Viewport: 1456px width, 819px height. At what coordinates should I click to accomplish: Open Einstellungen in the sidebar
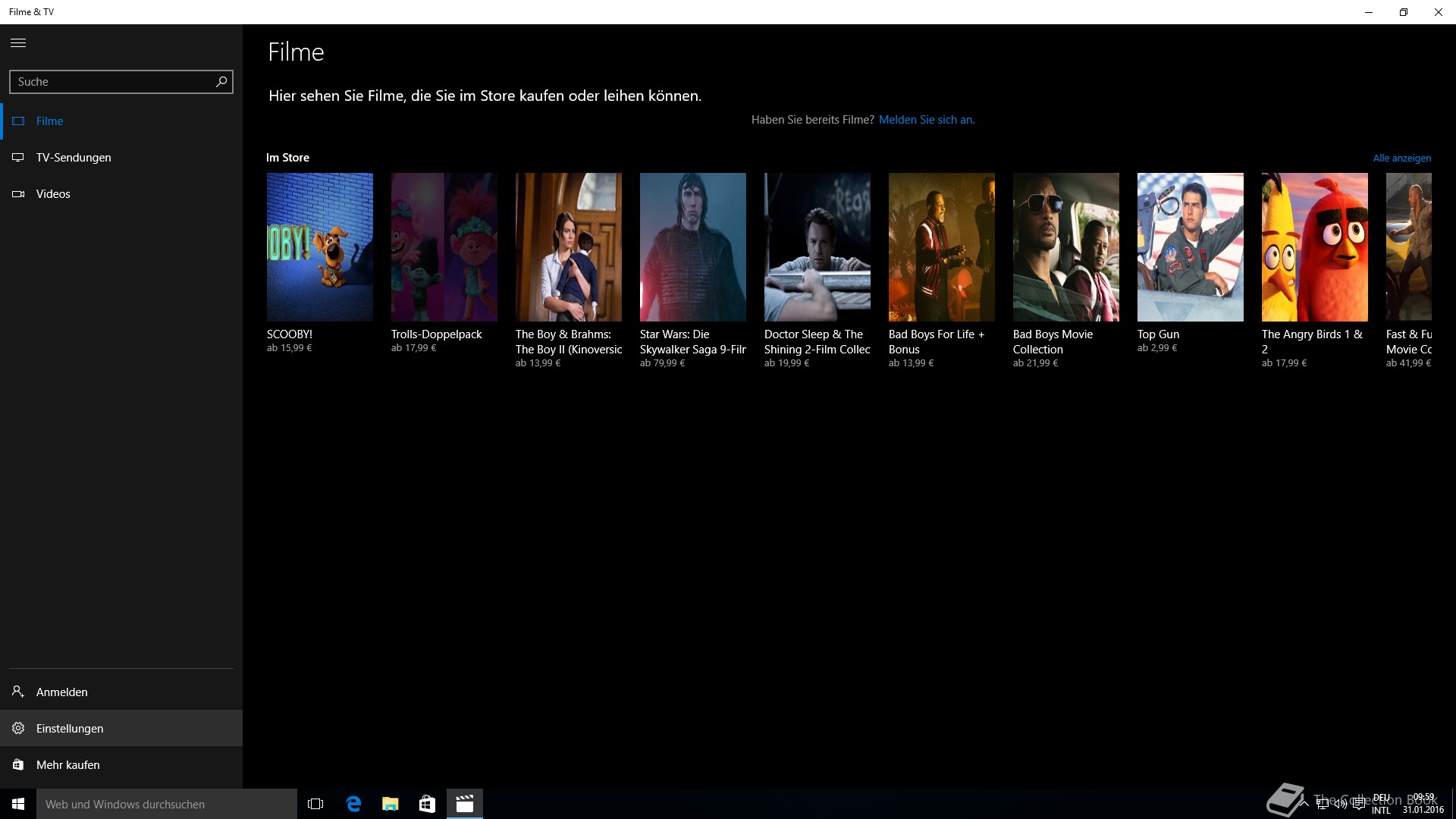(121, 729)
